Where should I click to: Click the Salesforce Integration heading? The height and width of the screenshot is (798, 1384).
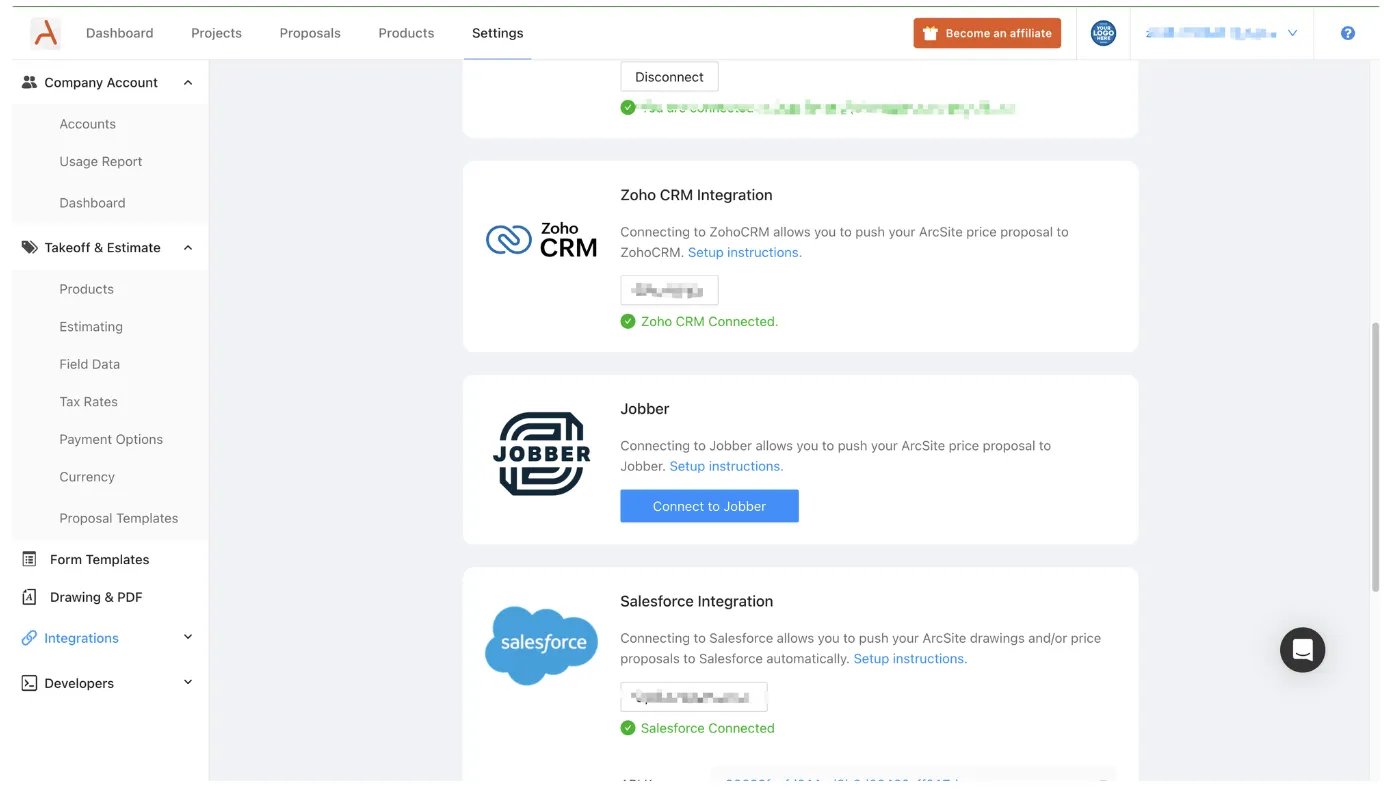coord(696,602)
